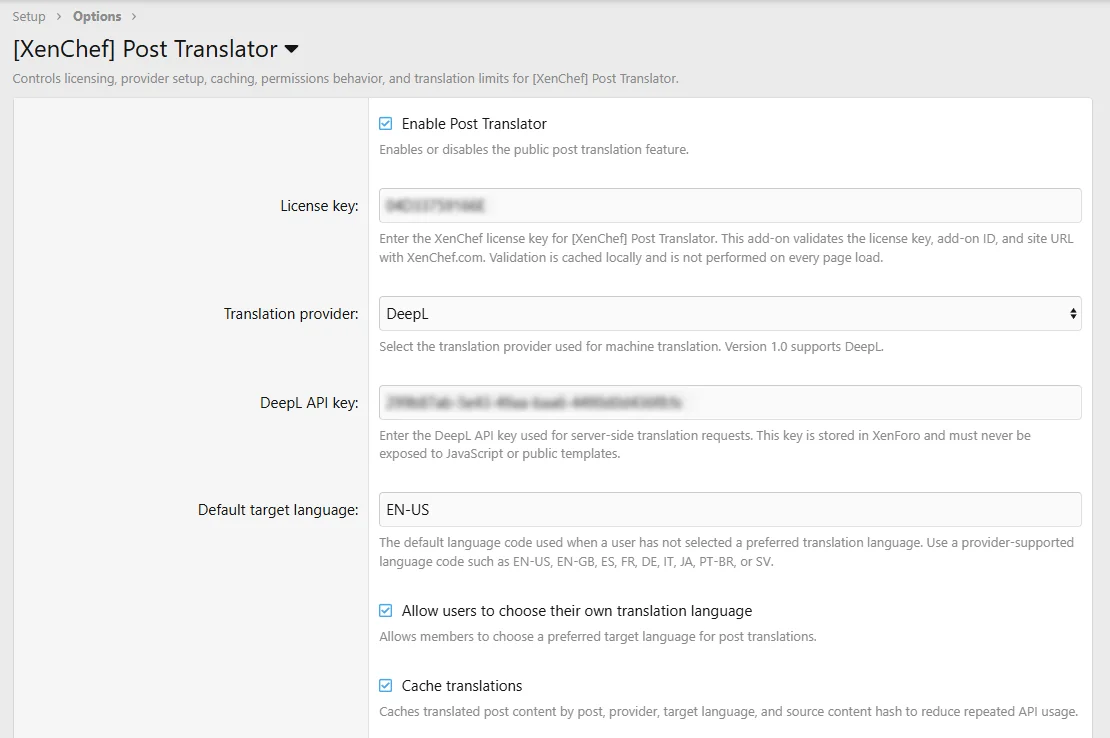This screenshot has width=1110, height=738.
Task: Click the chevron after Setup in breadcrumb
Action: coord(59,16)
